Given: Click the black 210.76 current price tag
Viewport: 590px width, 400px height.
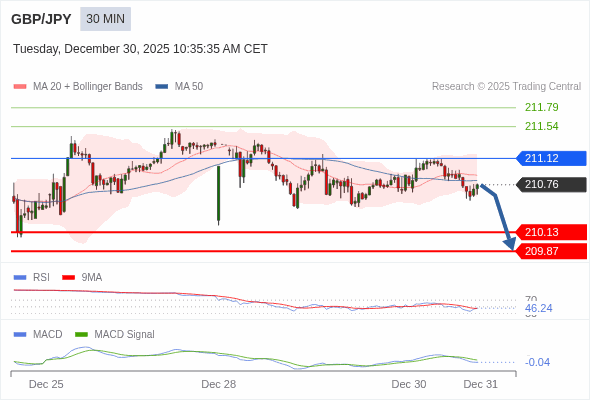Looking at the screenshot, I should click(x=551, y=184).
